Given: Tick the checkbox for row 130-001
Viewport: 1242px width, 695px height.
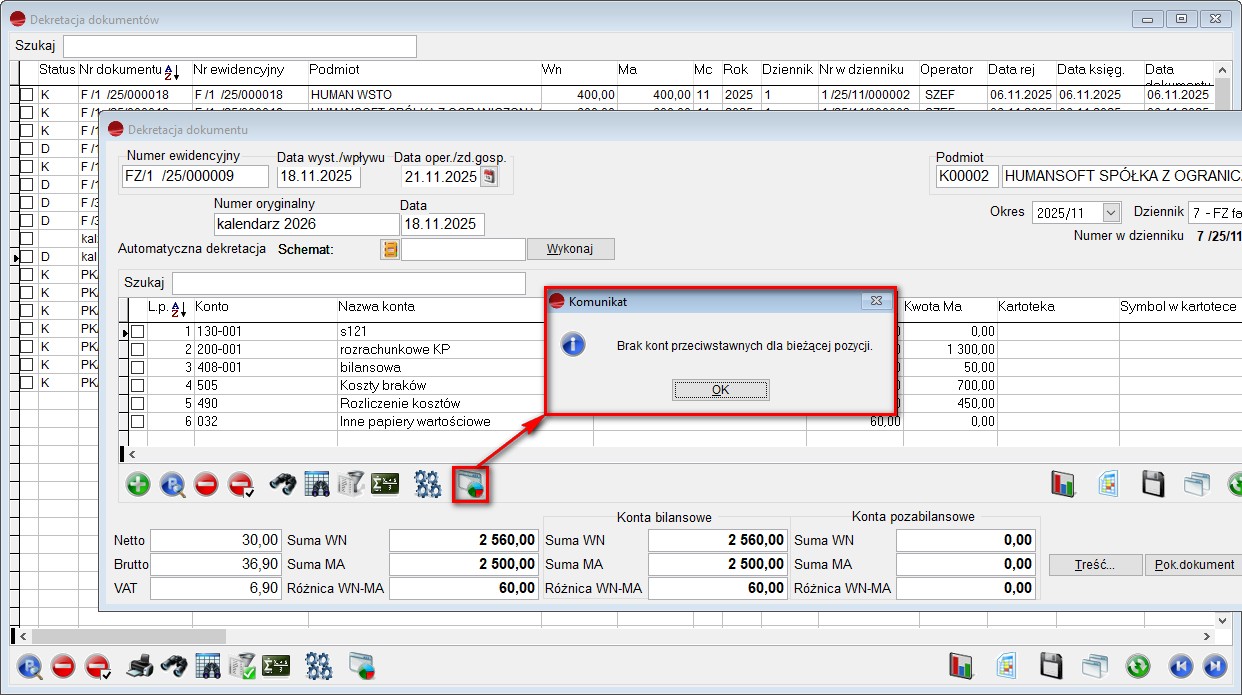Looking at the screenshot, I should point(138,332).
